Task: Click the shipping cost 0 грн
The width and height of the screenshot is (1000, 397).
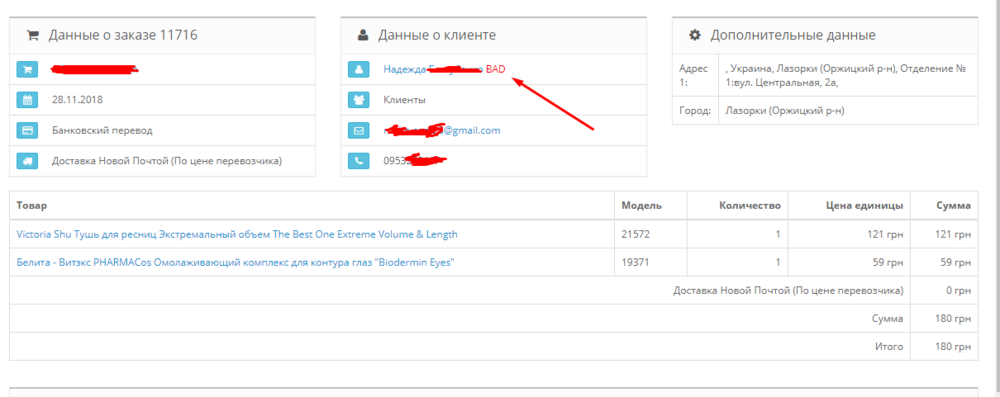Action: (x=959, y=290)
